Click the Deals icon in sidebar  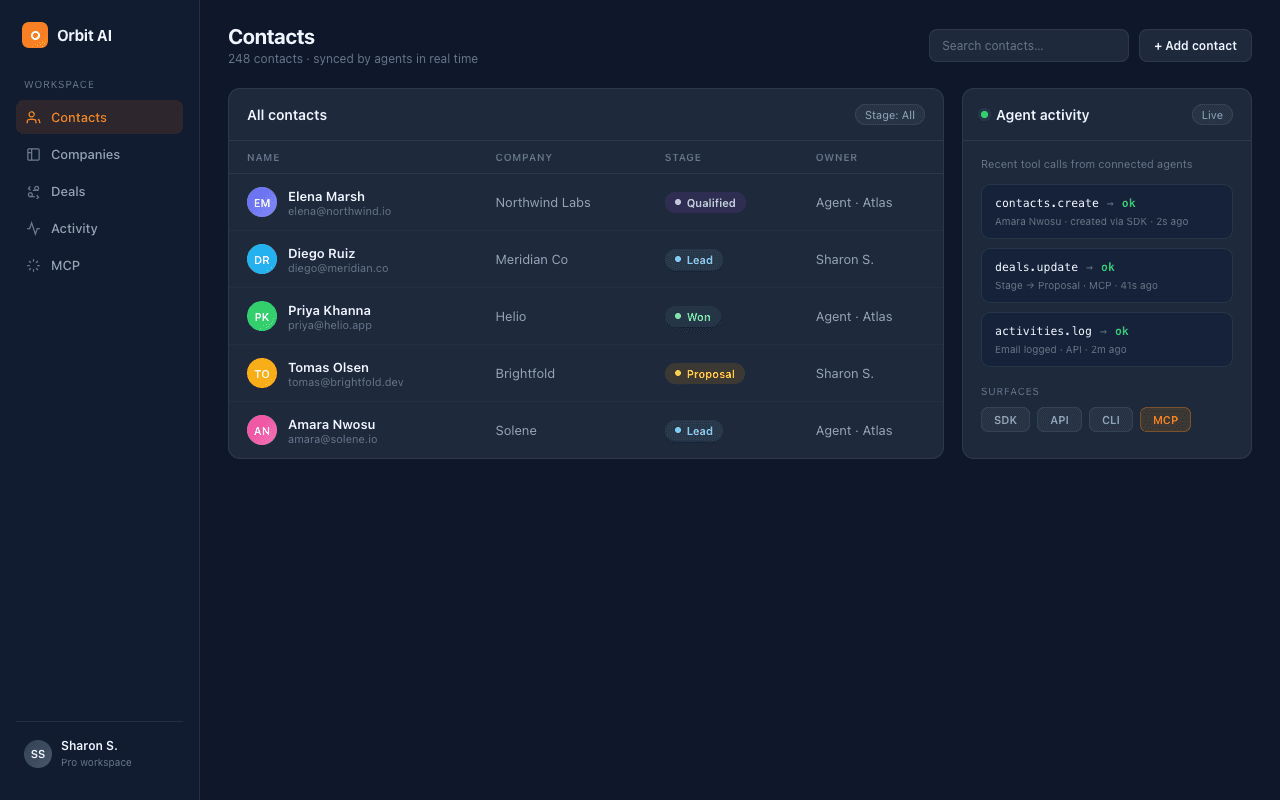point(33,191)
